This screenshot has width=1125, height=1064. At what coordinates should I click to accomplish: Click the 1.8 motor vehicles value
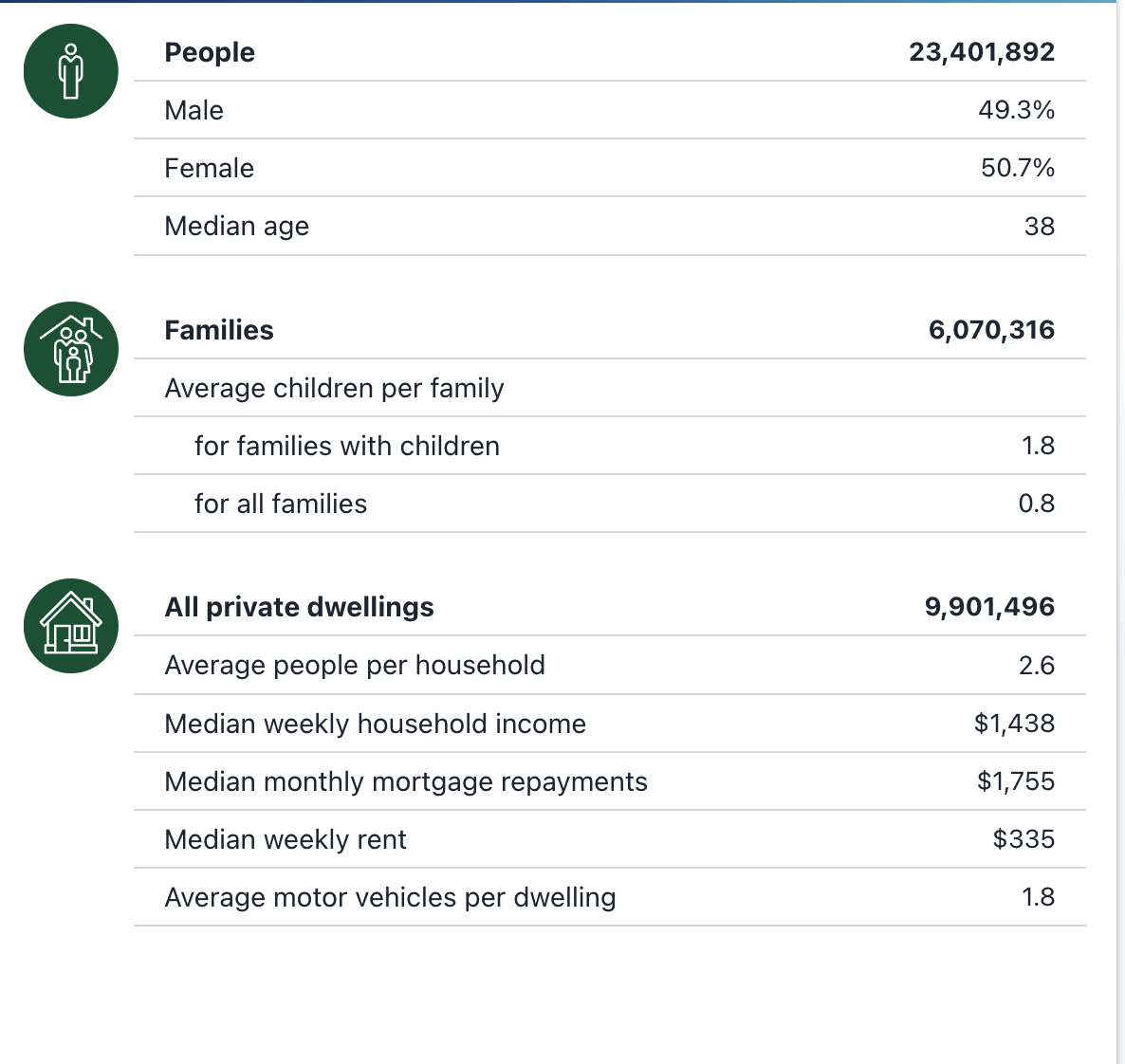click(x=1038, y=897)
